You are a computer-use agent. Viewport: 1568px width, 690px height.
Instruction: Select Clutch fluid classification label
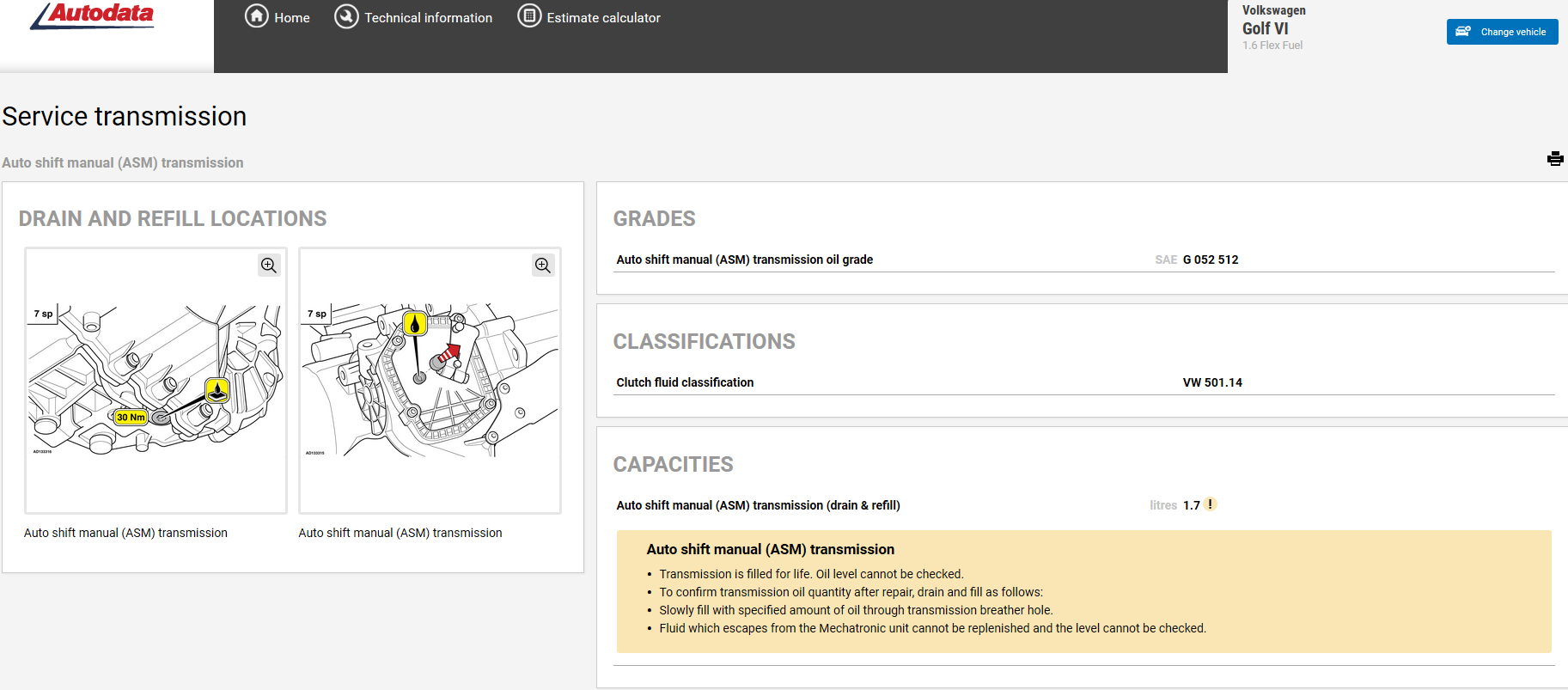click(685, 382)
